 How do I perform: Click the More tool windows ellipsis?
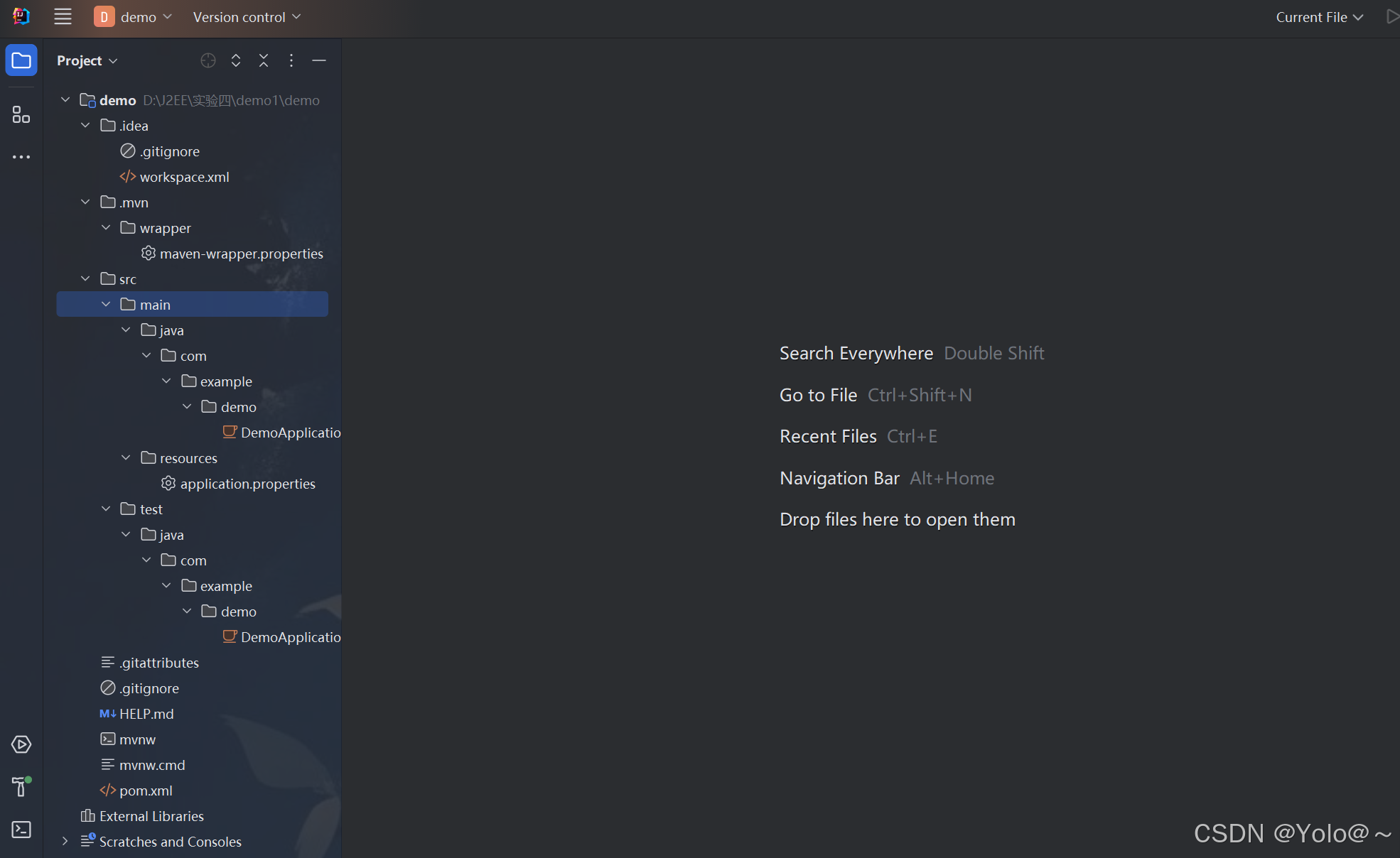point(21,156)
